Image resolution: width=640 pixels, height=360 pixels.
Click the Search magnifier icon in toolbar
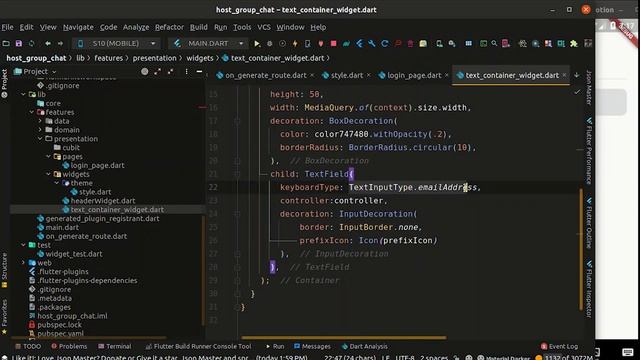click(494, 43)
